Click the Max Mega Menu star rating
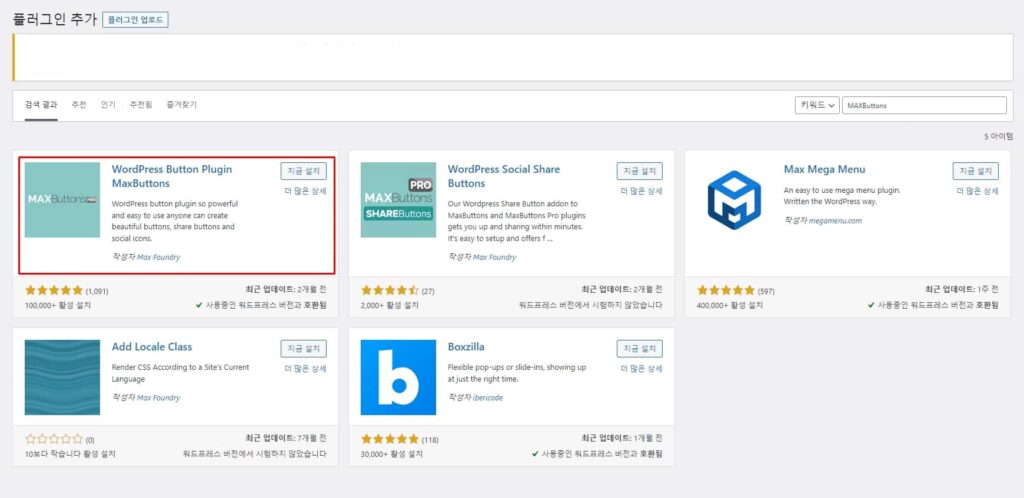This screenshot has width=1024, height=498. tap(726, 290)
